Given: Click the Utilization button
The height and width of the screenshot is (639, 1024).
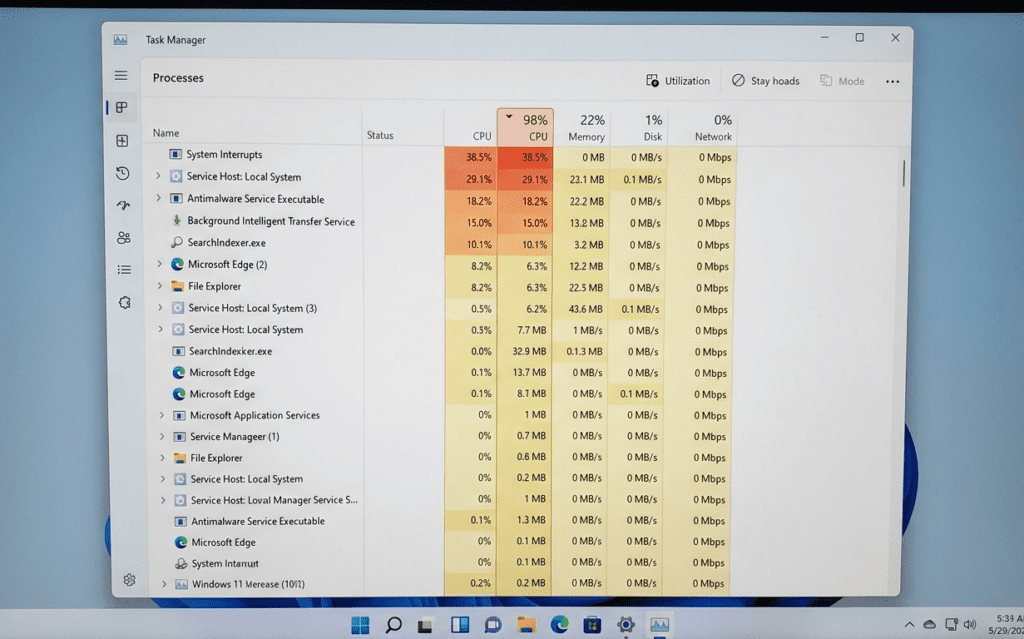Looking at the screenshot, I should pos(678,81).
